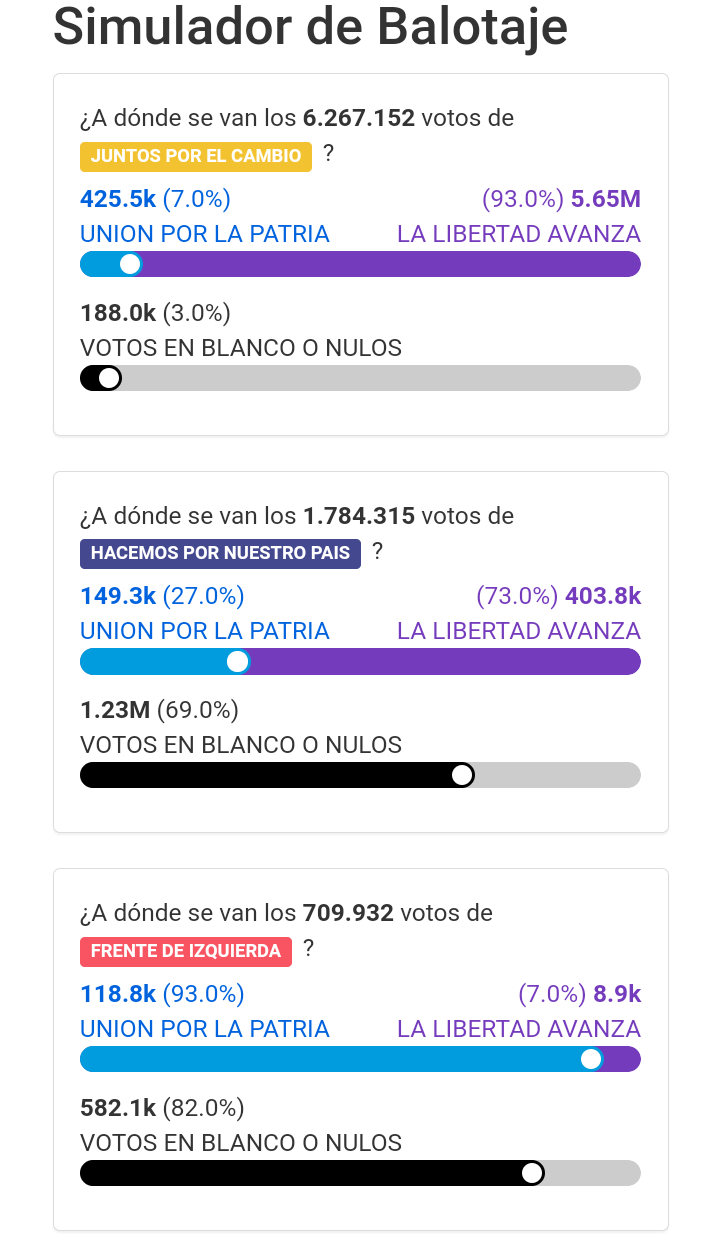Click the 6.267.152 total votes number
720x1257 pixels.
(358, 118)
